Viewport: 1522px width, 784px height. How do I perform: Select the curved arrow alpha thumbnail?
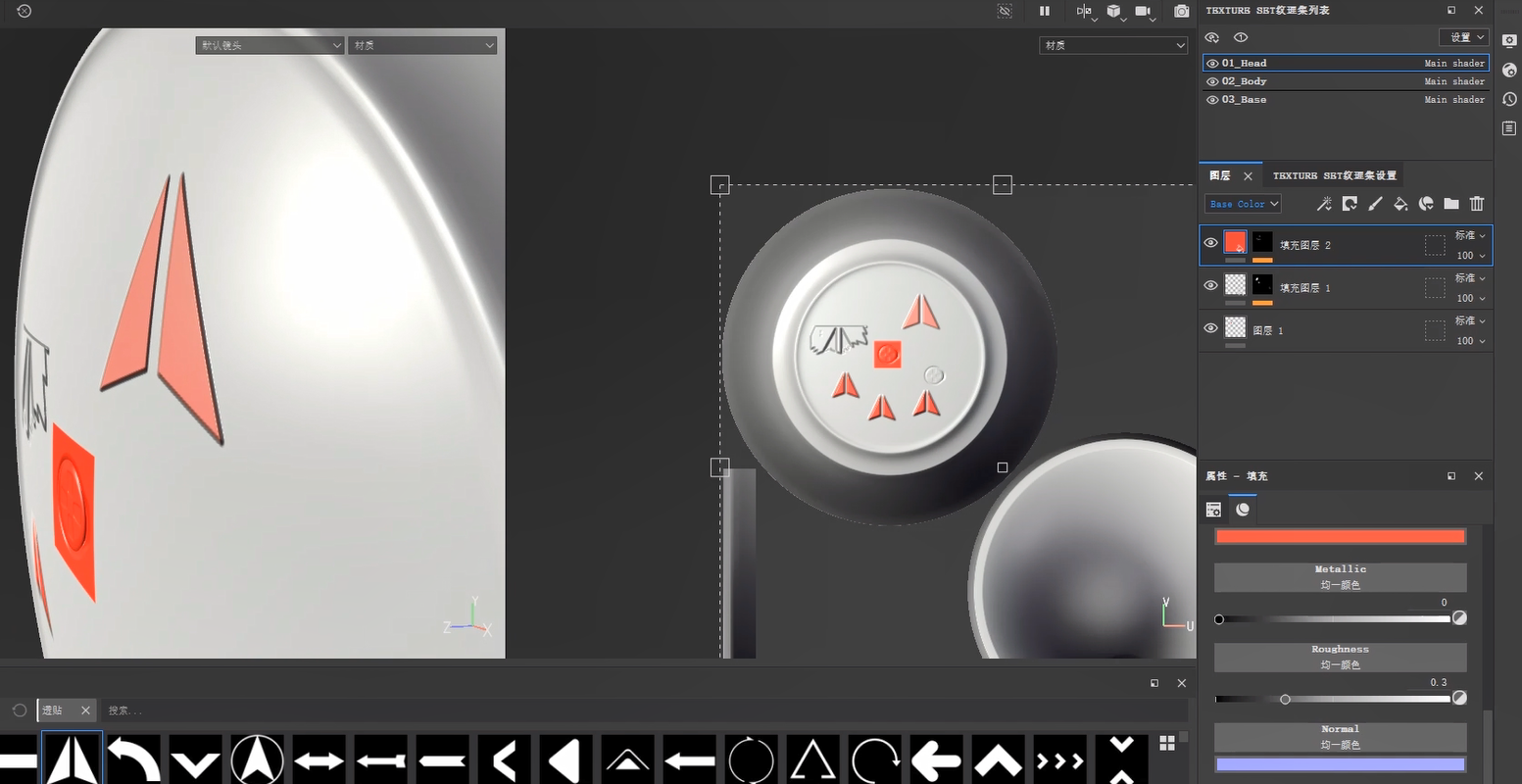point(133,759)
